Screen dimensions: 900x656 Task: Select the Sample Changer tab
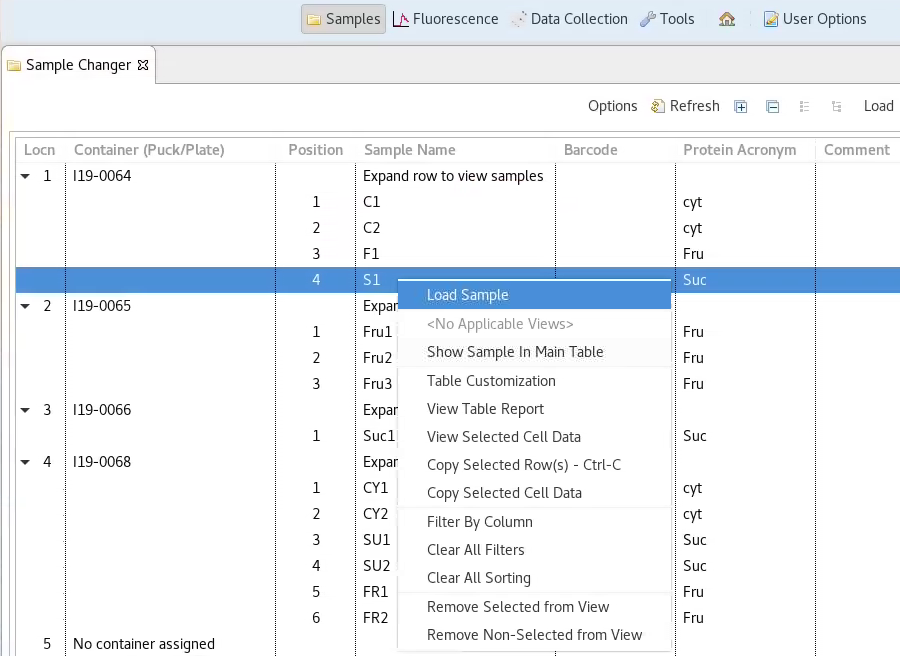(78, 65)
